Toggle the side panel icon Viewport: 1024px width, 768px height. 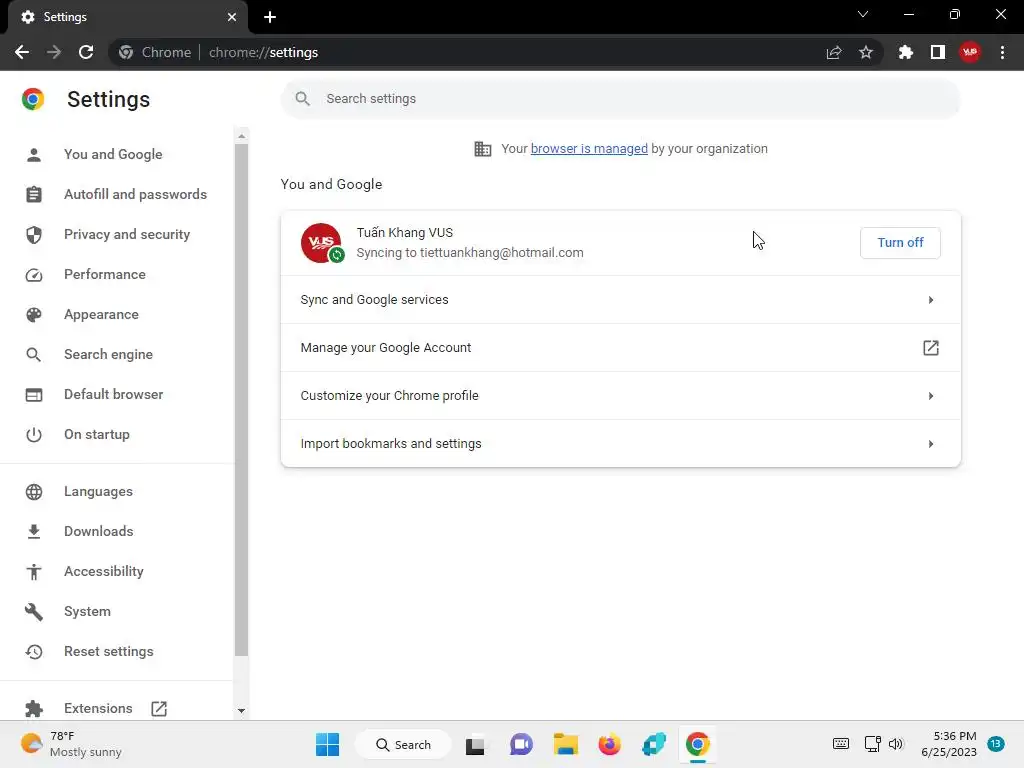pyautogui.click(x=938, y=52)
